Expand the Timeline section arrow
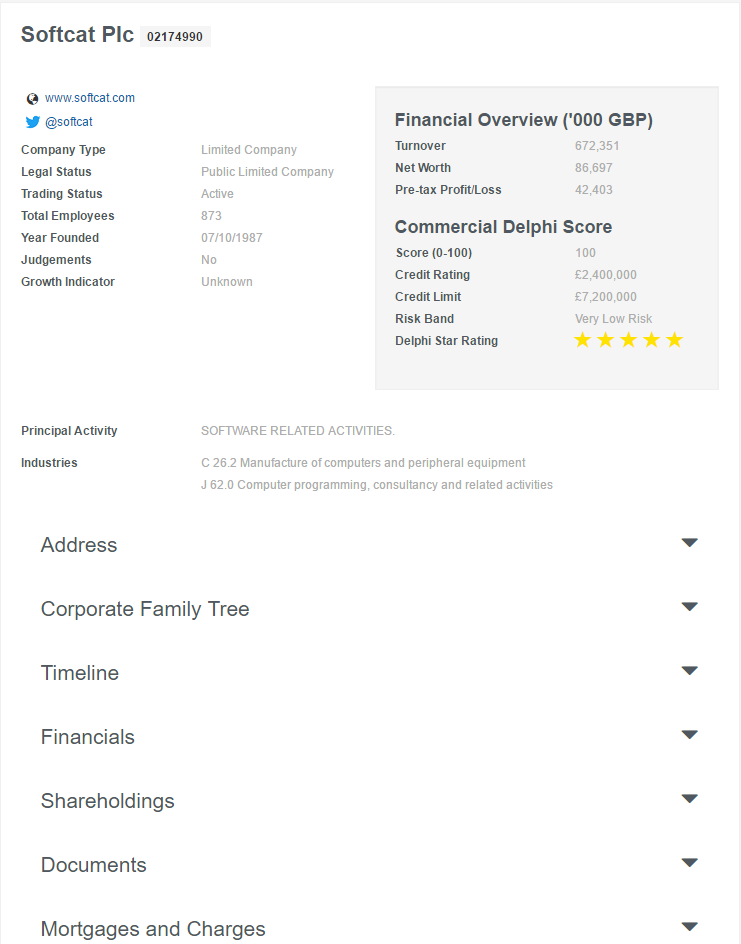 [689, 671]
